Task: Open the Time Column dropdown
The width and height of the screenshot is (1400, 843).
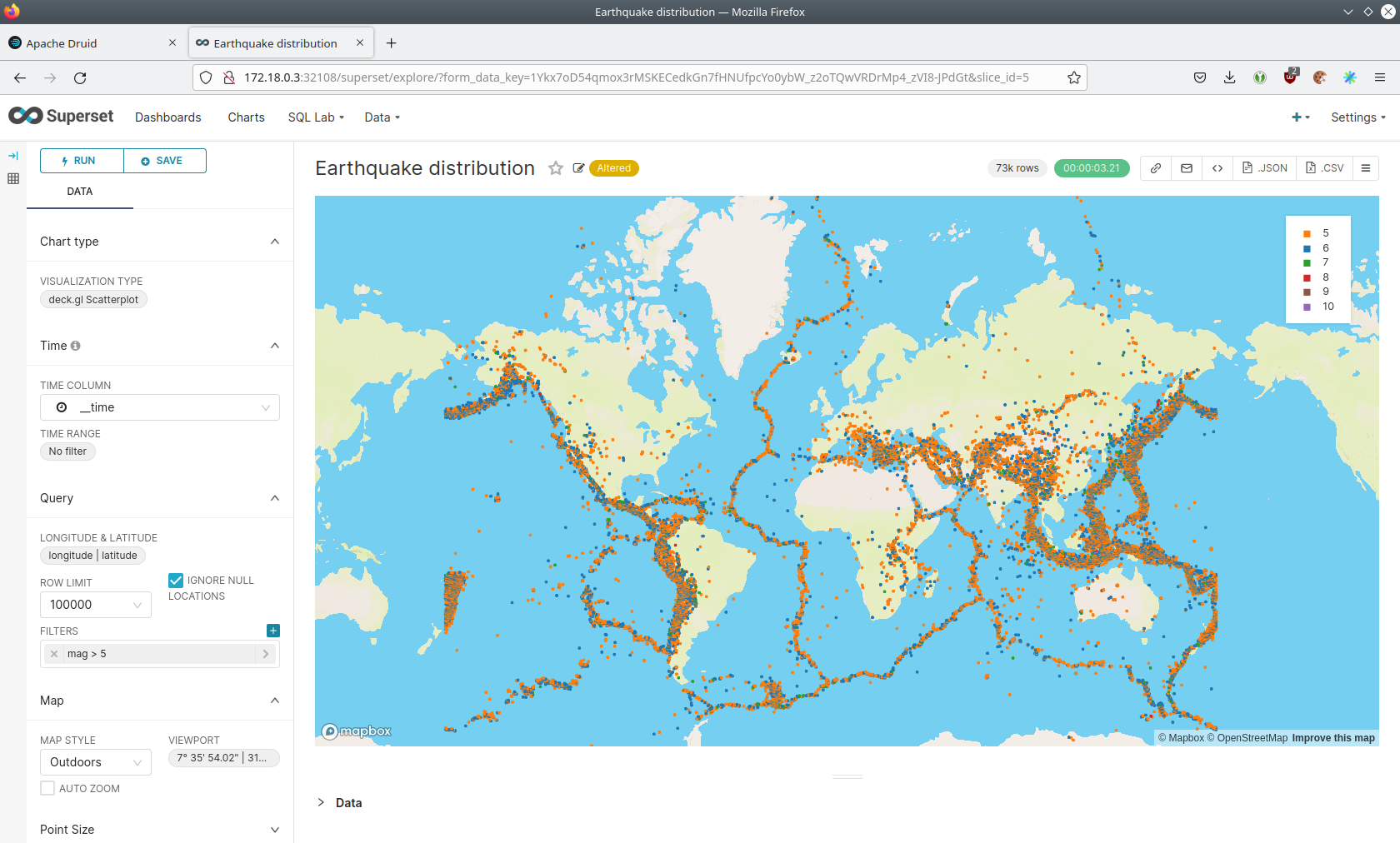Action: pyautogui.click(x=160, y=407)
